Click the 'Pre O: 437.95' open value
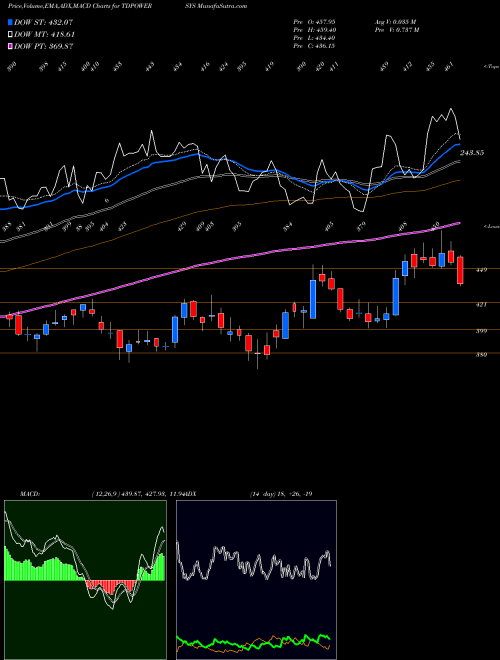 (314, 21)
